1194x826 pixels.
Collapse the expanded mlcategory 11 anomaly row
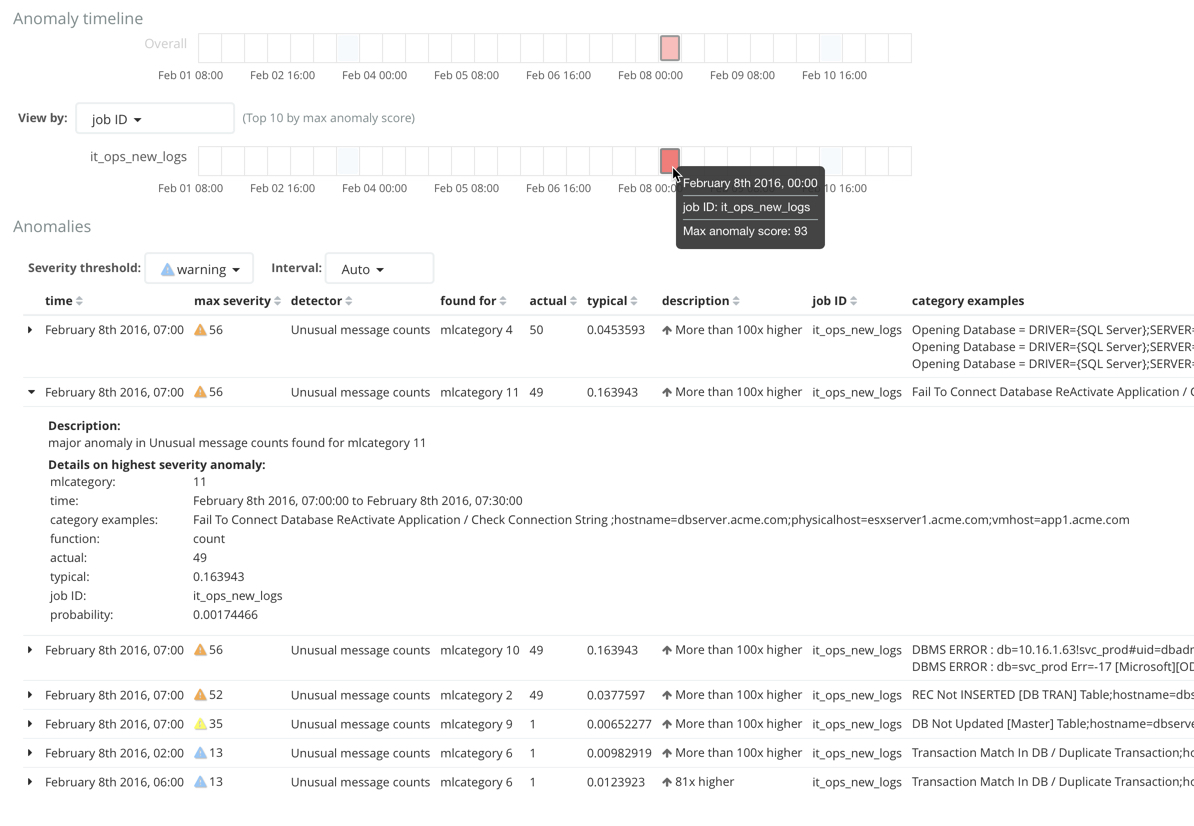coord(30,391)
